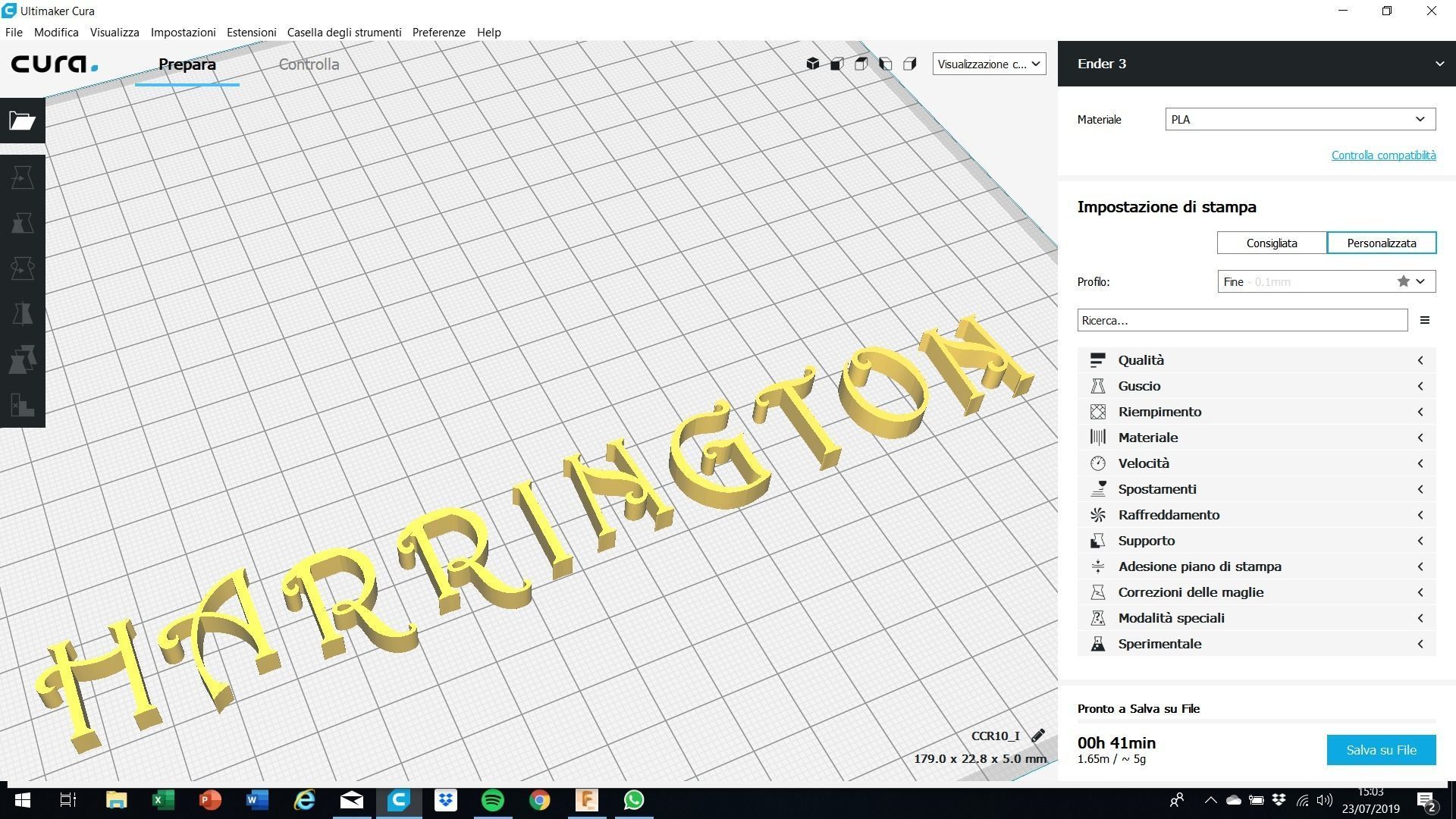Switch to 3D isometric view cube
This screenshot has width=1456, height=819.
click(x=812, y=64)
